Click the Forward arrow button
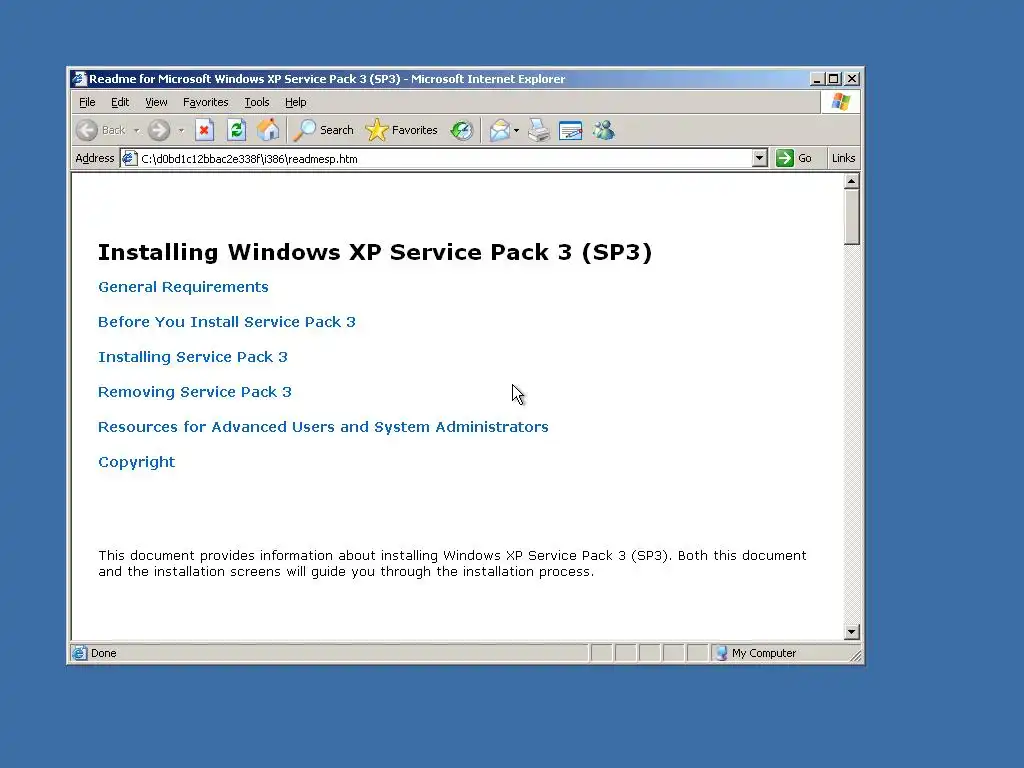Image resolution: width=1024 pixels, height=768 pixels. point(159,131)
